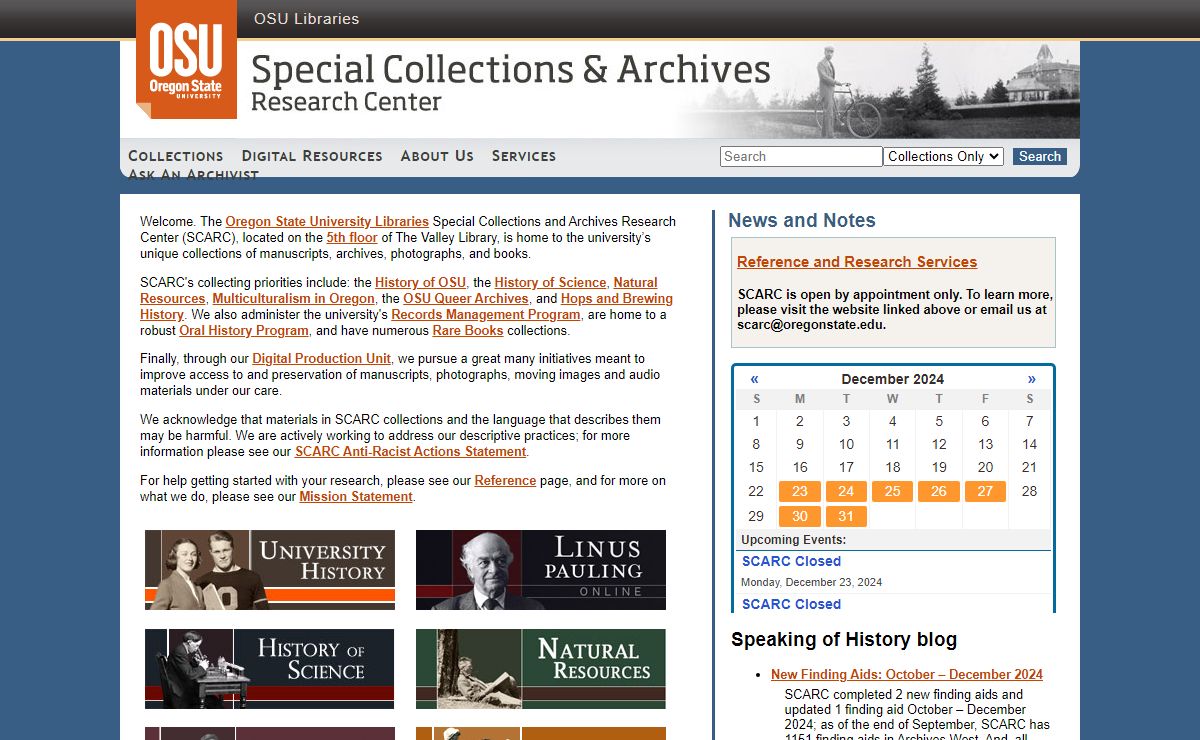The width and height of the screenshot is (1200, 740).
Task: Select December 27 in the calendar
Action: 985,491
